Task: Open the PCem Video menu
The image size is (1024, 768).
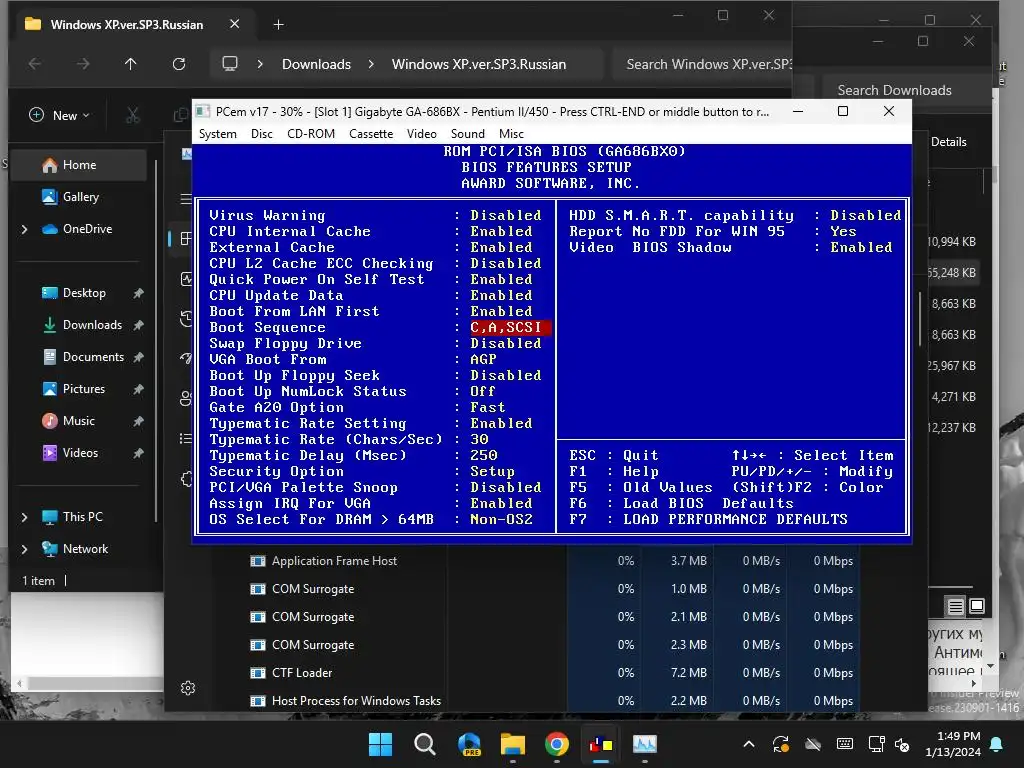Action: 421,134
